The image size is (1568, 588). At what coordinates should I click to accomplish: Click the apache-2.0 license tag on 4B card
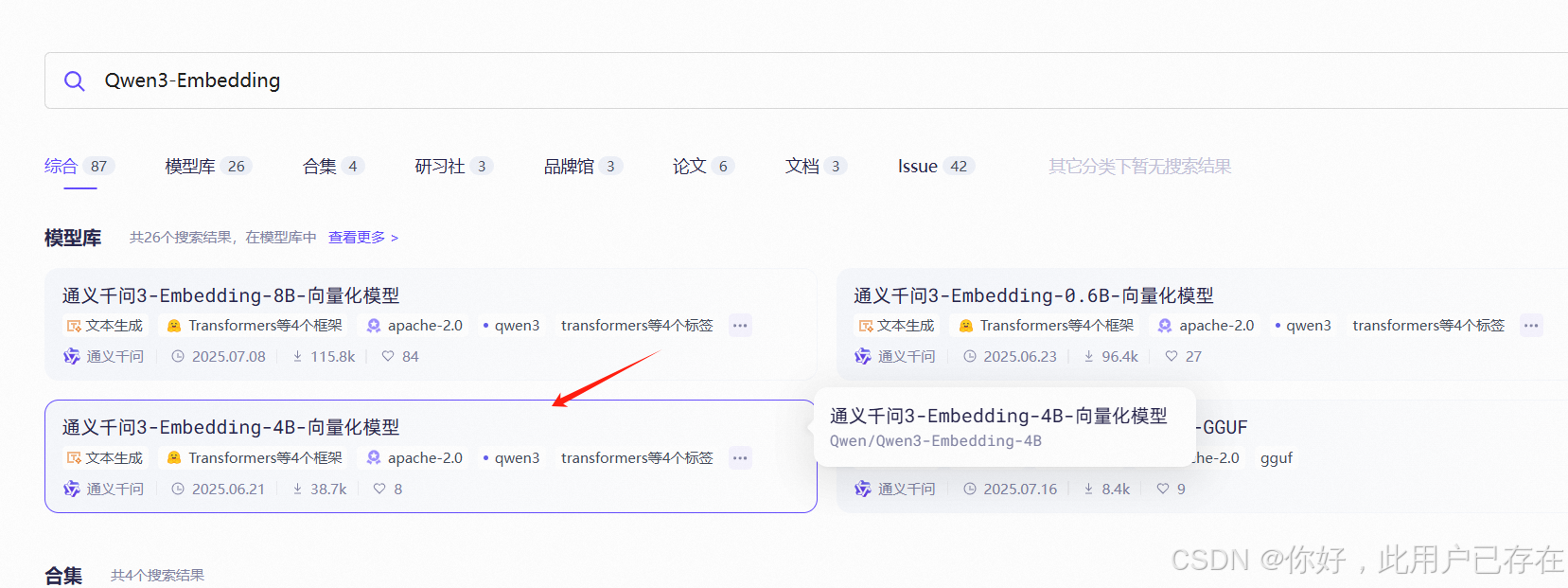click(x=414, y=458)
